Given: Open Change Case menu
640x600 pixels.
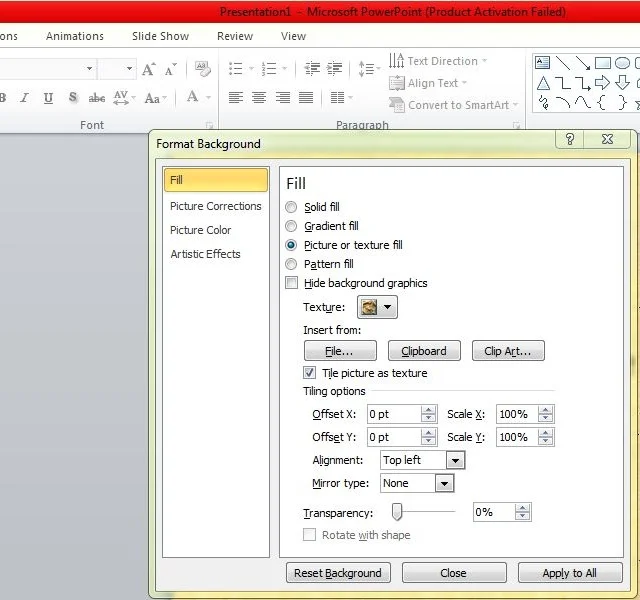Looking at the screenshot, I should pyautogui.click(x=156, y=98).
